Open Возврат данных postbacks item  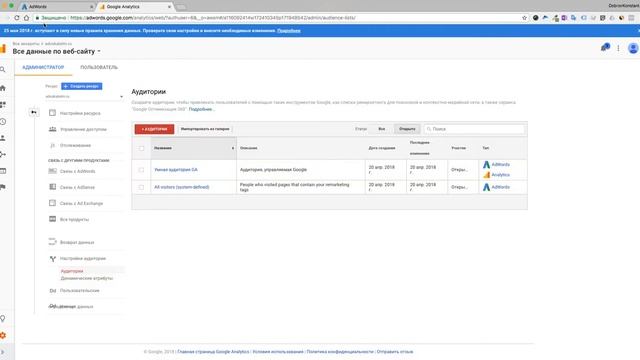point(77,242)
